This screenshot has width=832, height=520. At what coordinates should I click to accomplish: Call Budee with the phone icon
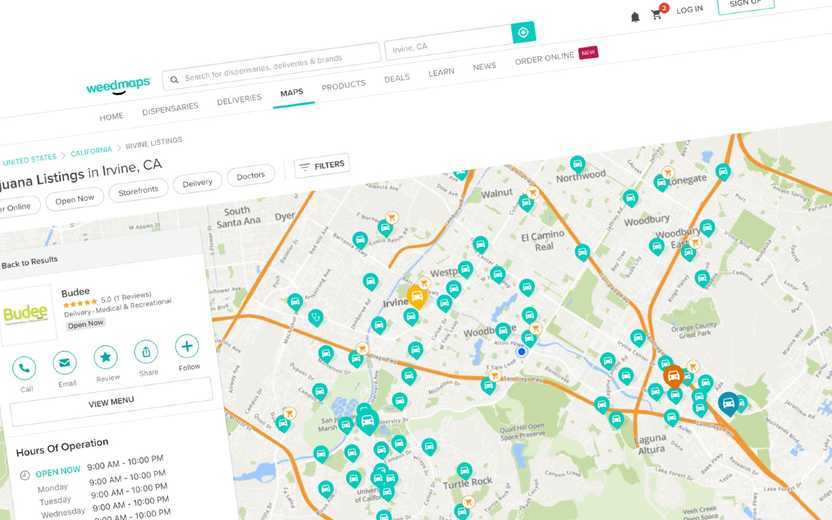24,368
